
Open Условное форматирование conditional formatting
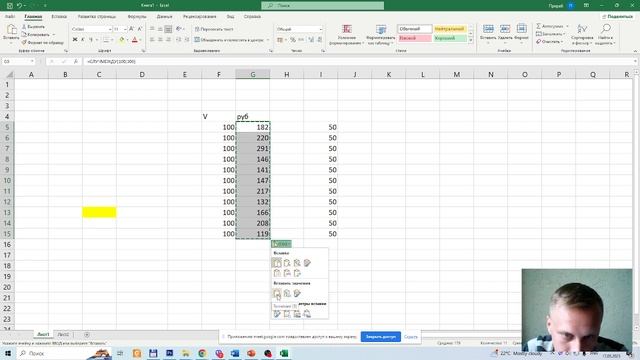point(347,34)
